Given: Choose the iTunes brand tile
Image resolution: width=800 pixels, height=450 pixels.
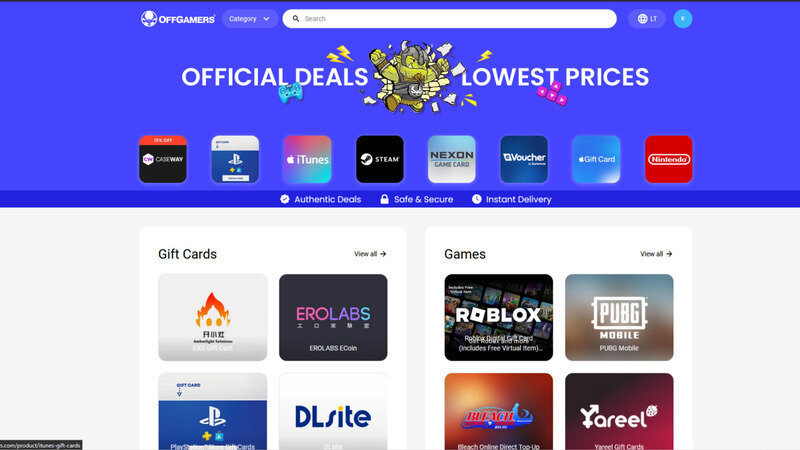Looking at the screenshot, I should click(x=308, y=159).
